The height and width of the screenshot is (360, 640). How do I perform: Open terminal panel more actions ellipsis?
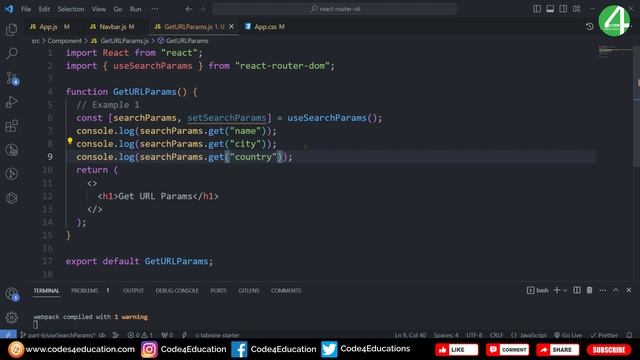(x=602, y=290)
